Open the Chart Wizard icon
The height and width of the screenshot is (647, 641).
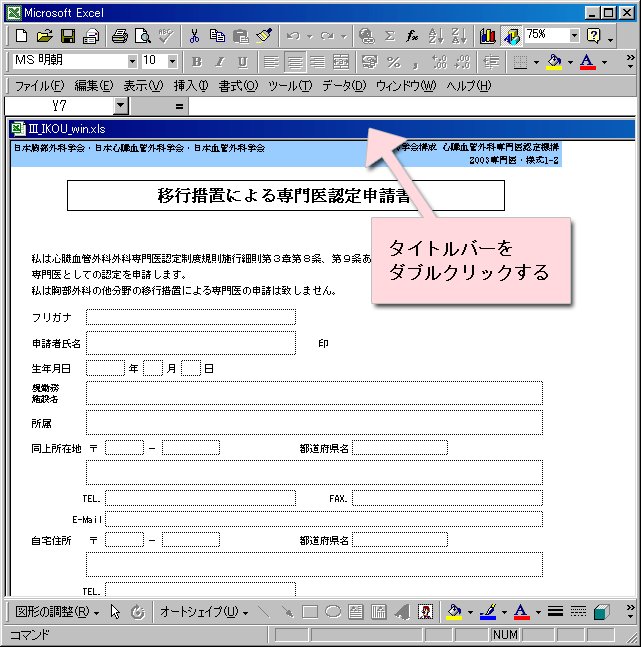(487, 35)
